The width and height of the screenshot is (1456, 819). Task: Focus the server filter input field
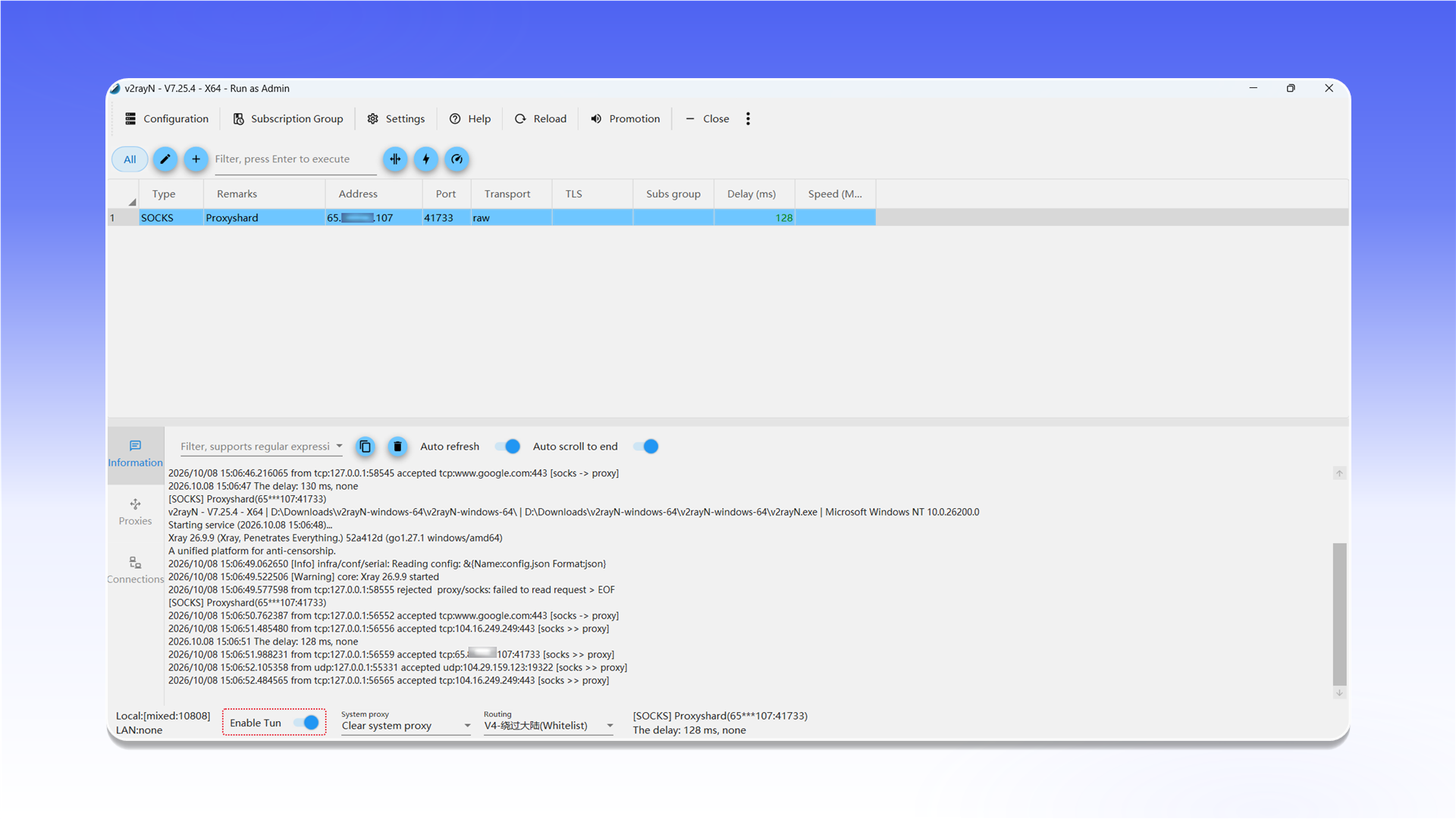click(296, 160)
